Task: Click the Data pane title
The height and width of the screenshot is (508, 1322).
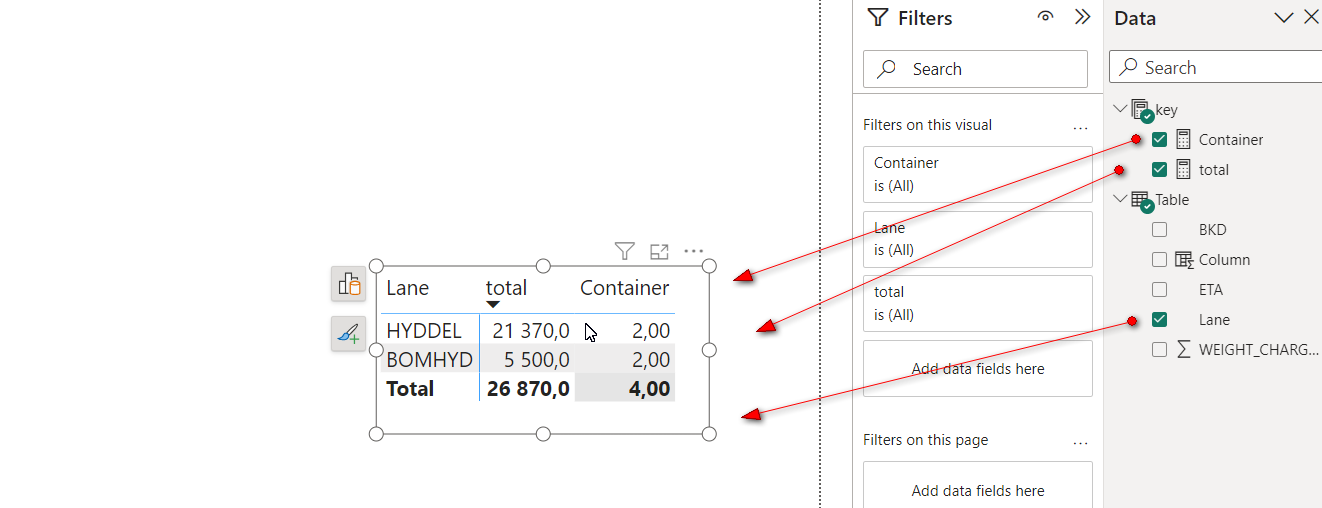Action: click(x=1135, y=18)
